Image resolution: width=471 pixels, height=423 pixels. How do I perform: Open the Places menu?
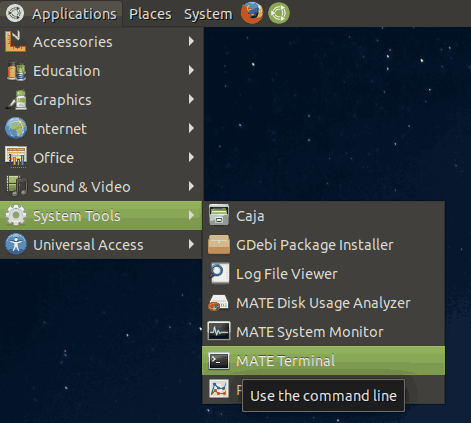[x=150, y=14]
